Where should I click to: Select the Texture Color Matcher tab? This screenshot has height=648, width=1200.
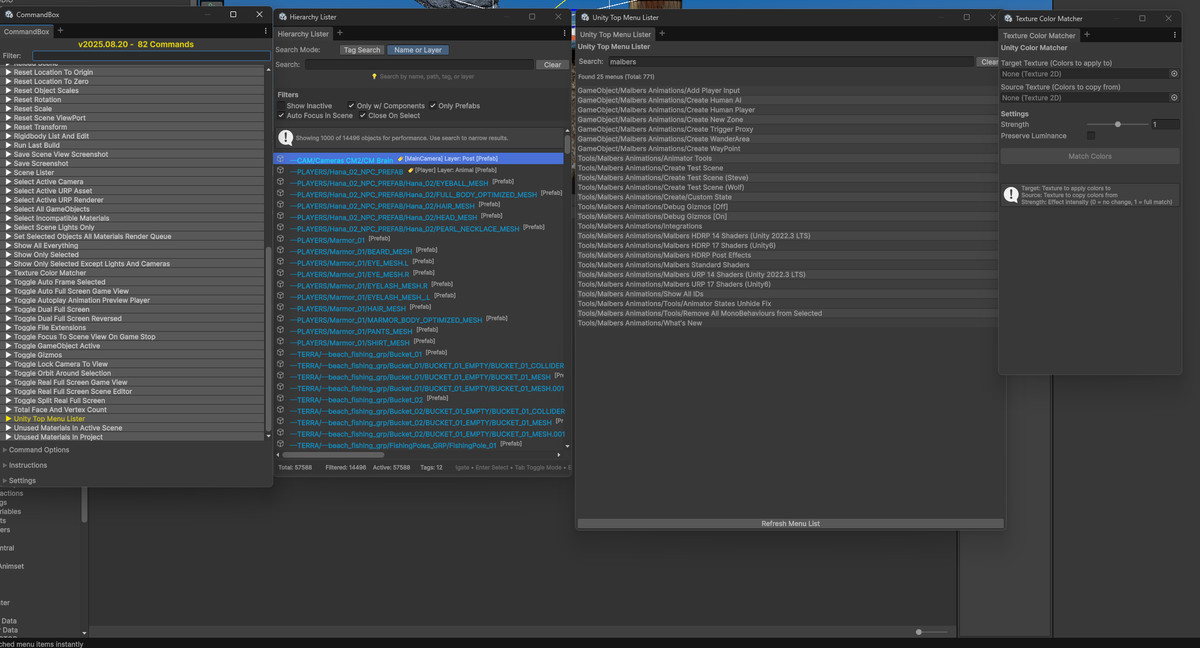1039,35
